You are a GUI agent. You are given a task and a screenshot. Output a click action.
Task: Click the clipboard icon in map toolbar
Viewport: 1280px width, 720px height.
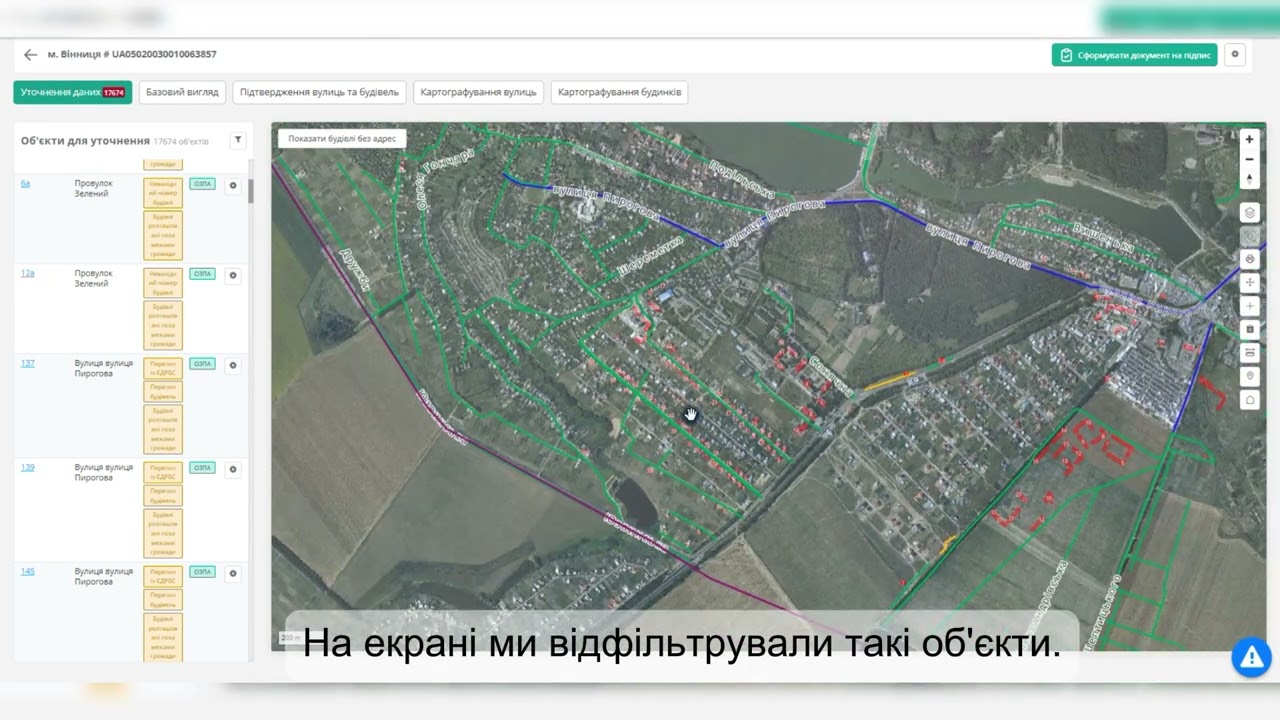[1249, 329]
